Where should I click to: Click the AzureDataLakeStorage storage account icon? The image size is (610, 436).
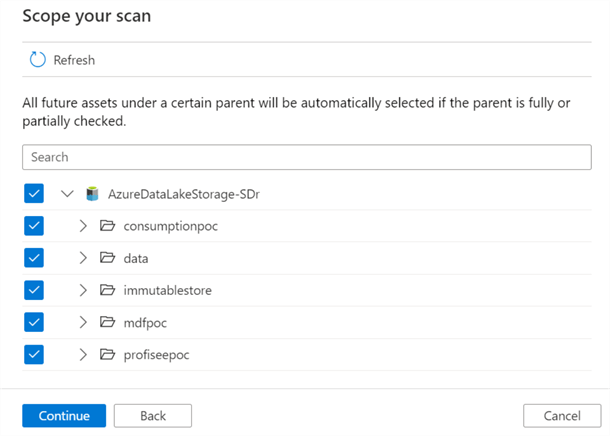pos(93,194)
